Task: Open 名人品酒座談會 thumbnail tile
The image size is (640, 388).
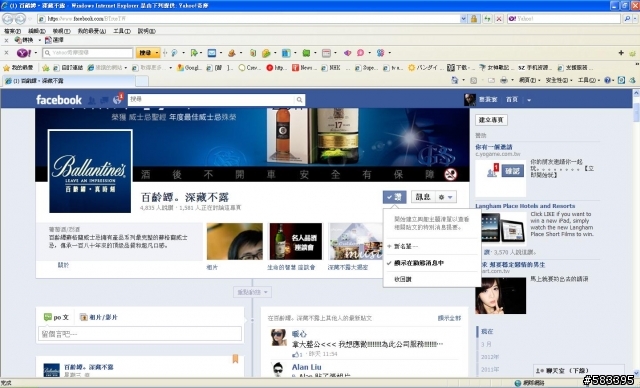Action: [296, 241]
